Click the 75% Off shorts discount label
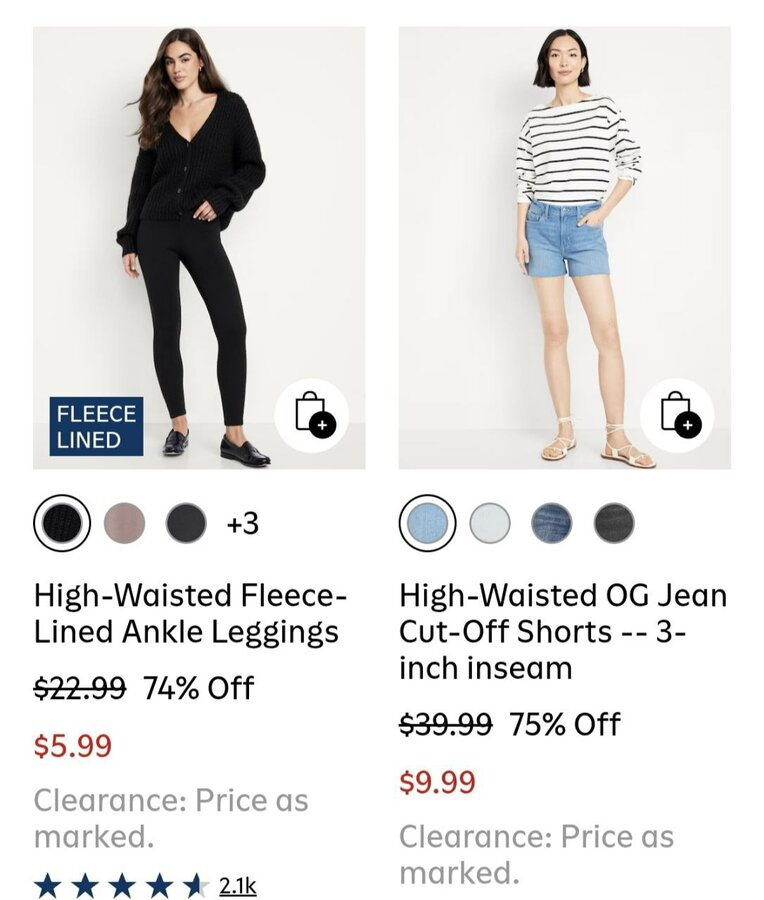The image size is (764, 900). (565, 724)
